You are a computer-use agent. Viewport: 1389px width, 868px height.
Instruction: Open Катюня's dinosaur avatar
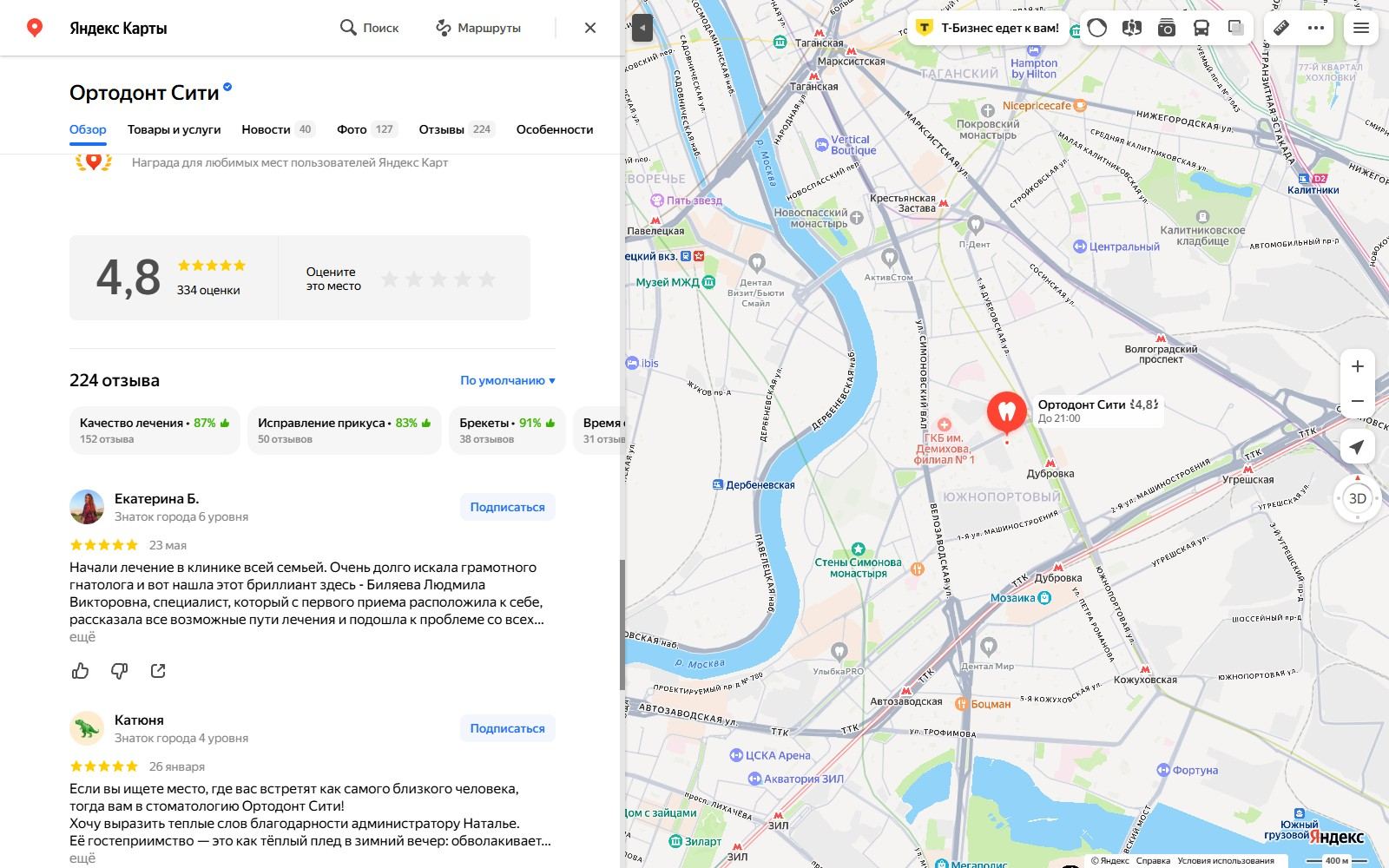(87, 728)
